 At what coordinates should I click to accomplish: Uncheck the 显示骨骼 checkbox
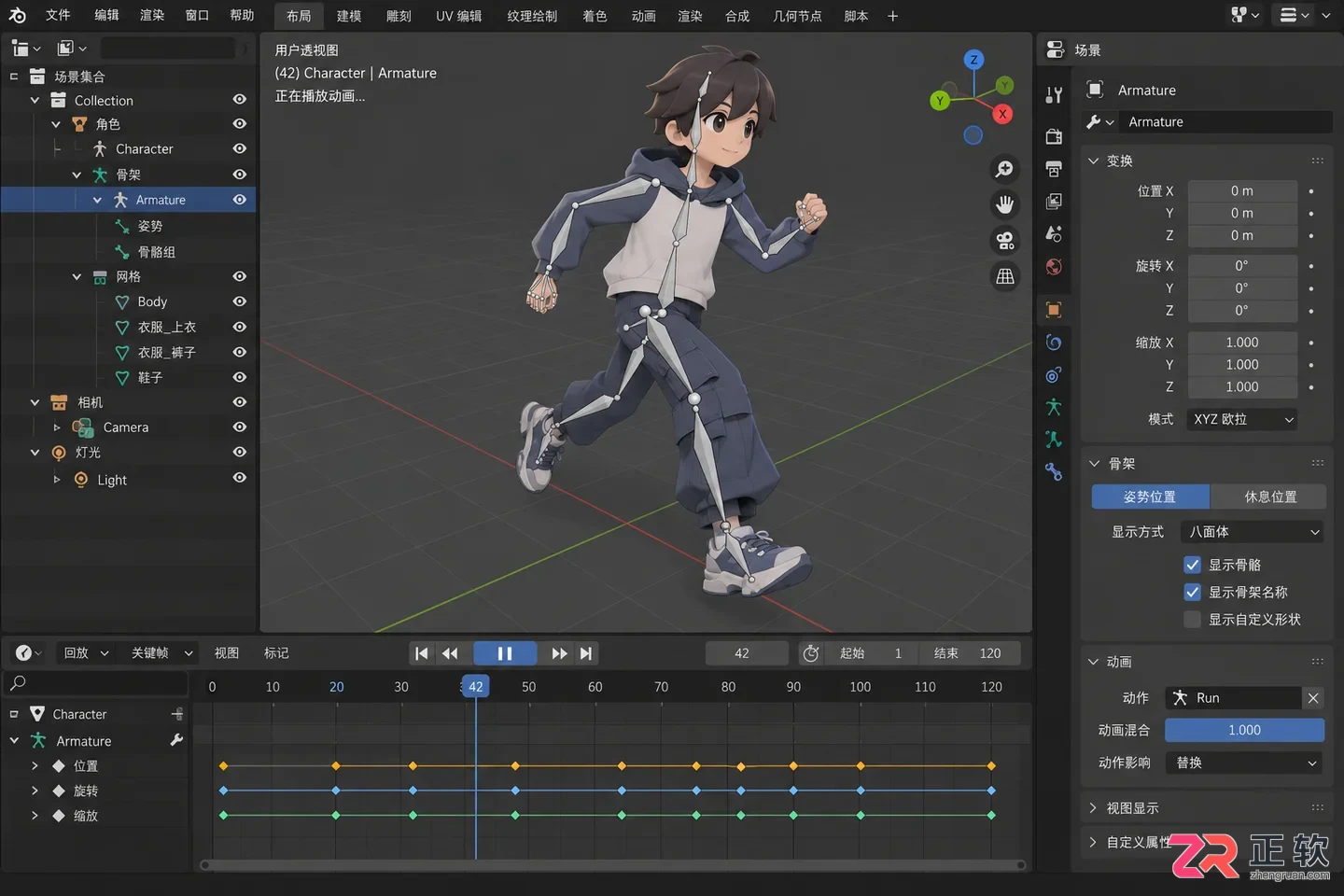[1192, 565]
